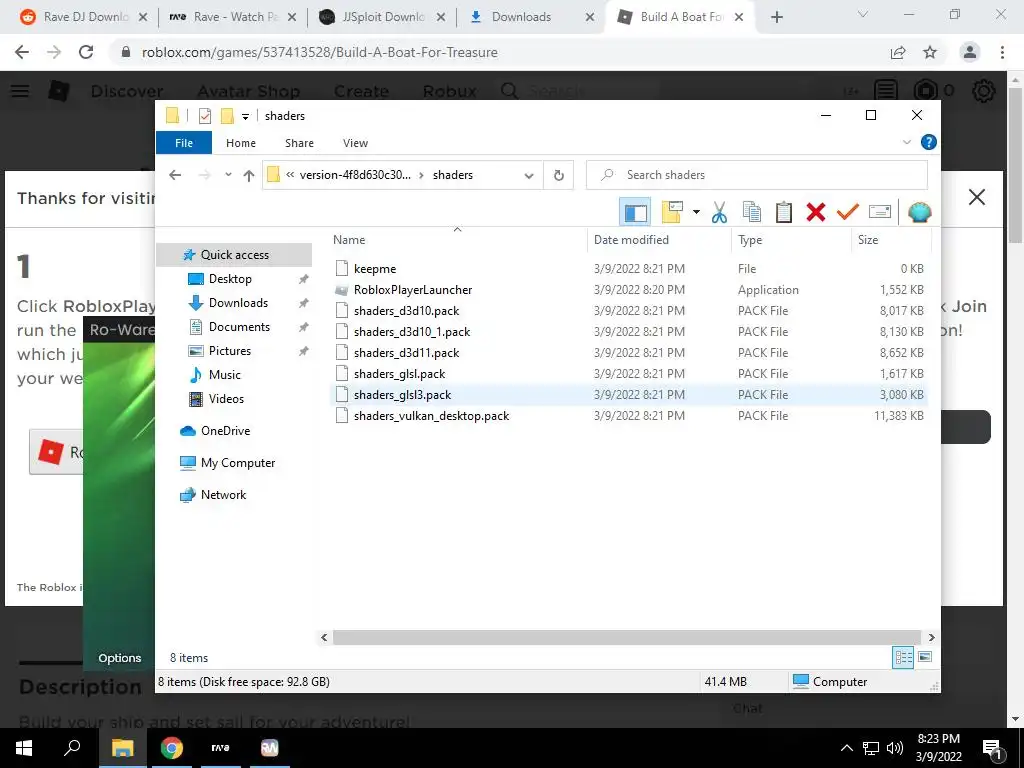The width and height of the screenshot is (1024, 768).
Task: Click the teal shell icon in toolbar
Action: click(x=920, y=212)
